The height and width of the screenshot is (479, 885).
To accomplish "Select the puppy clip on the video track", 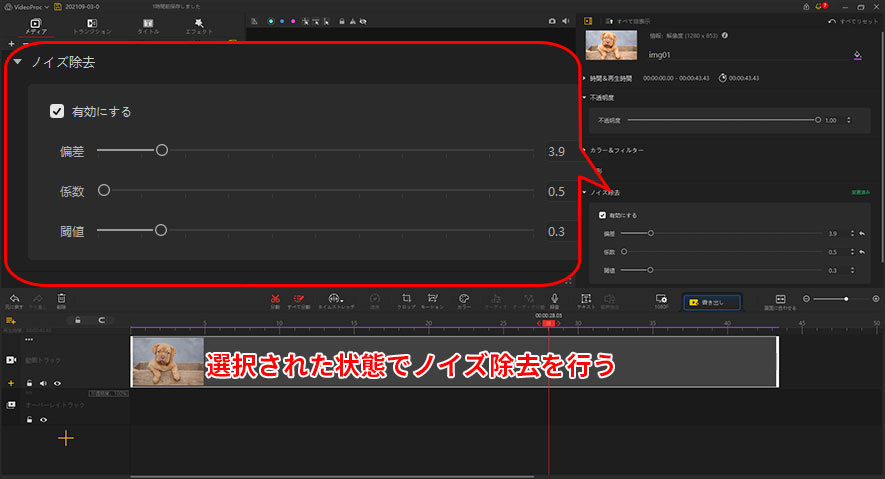I will (454, 362).
